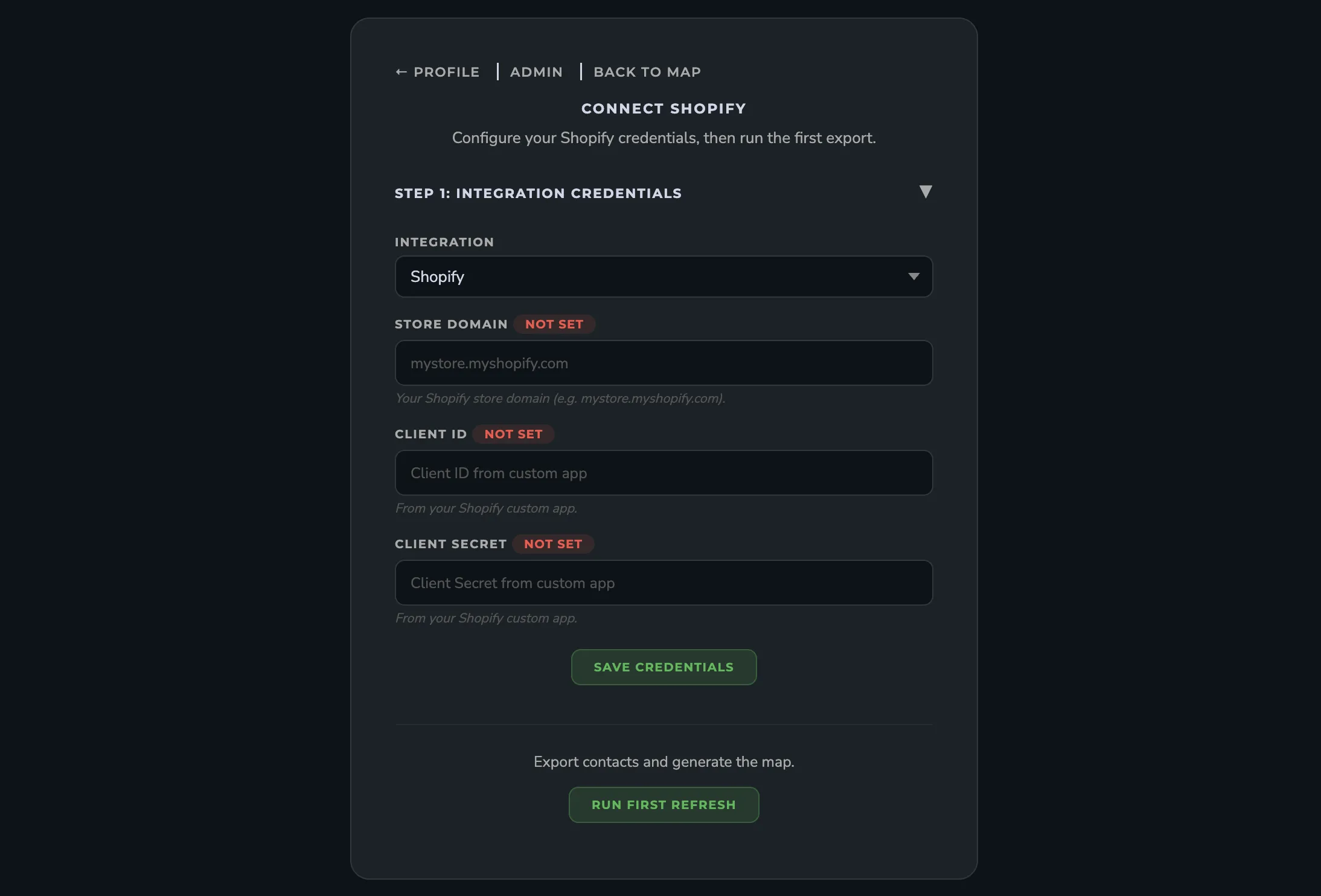Run First Refresh to export contacts
Screen dimensions: 1321x896
point(663,804)
